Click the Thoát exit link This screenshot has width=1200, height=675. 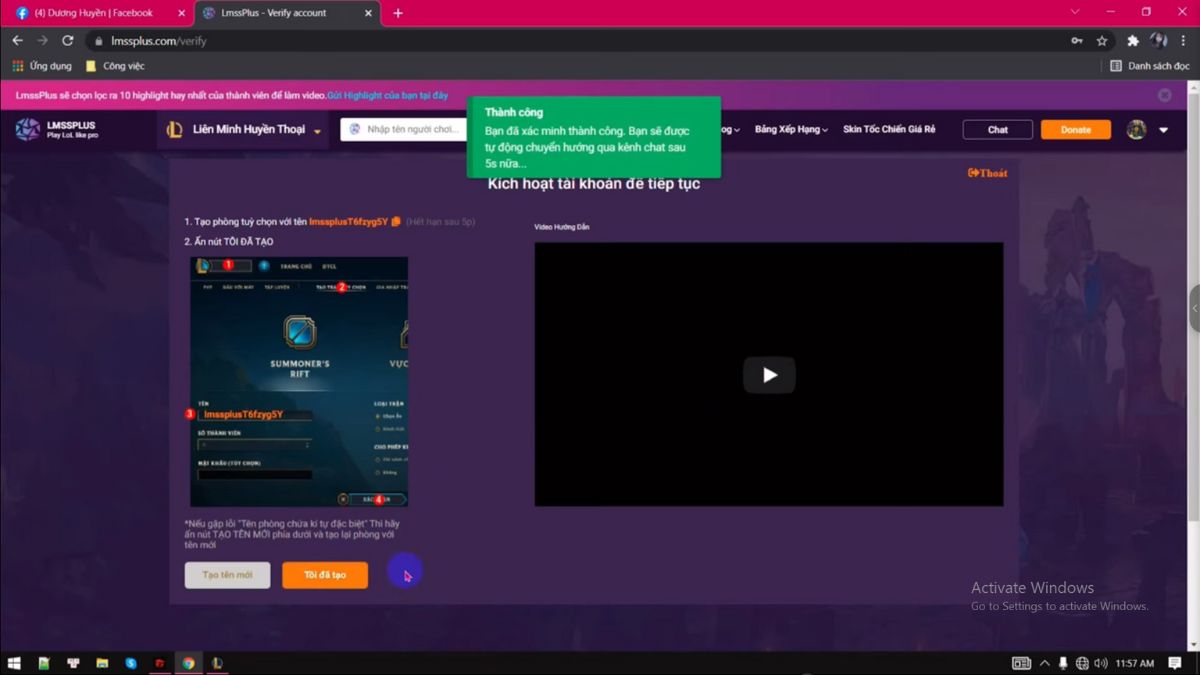(x=987, y=173)
